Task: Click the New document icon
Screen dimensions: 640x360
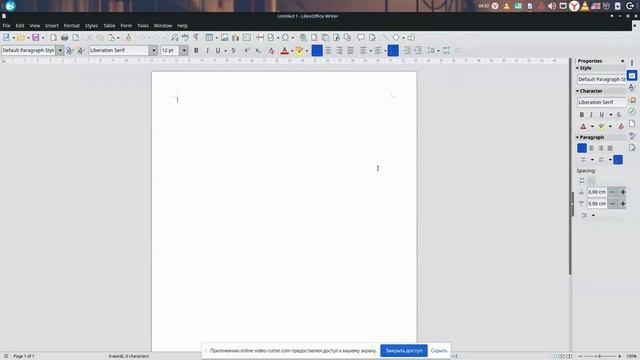Action: click(x=6, y=38)
